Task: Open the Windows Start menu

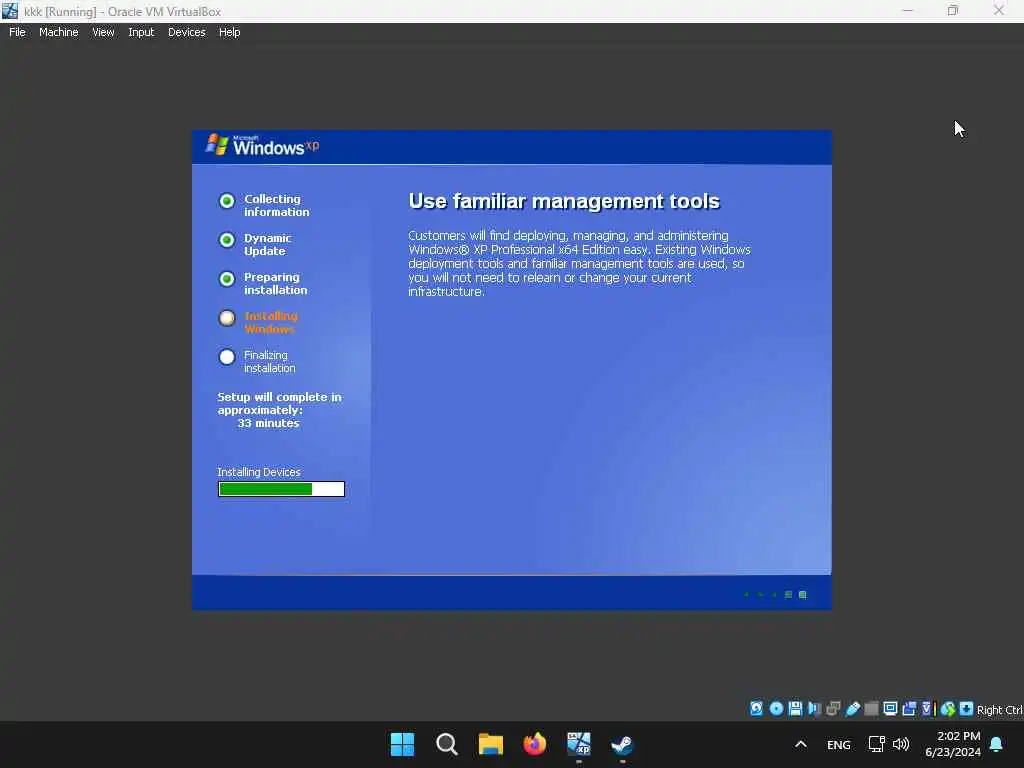Action: tap(402, 744)
